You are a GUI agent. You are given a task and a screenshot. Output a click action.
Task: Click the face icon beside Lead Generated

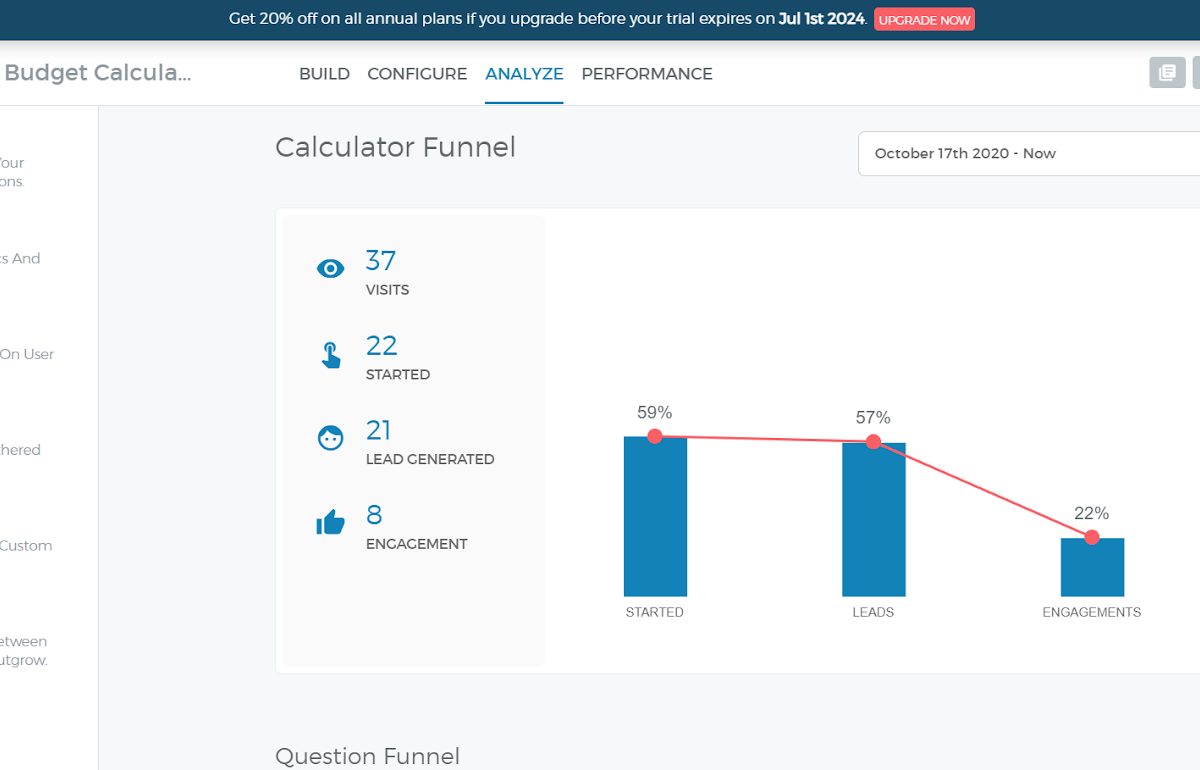pos(330,438)
